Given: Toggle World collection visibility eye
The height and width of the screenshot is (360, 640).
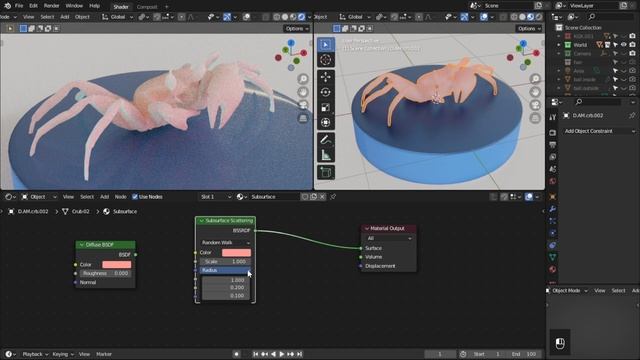Looking at the screenshot, I should point(624,44).
